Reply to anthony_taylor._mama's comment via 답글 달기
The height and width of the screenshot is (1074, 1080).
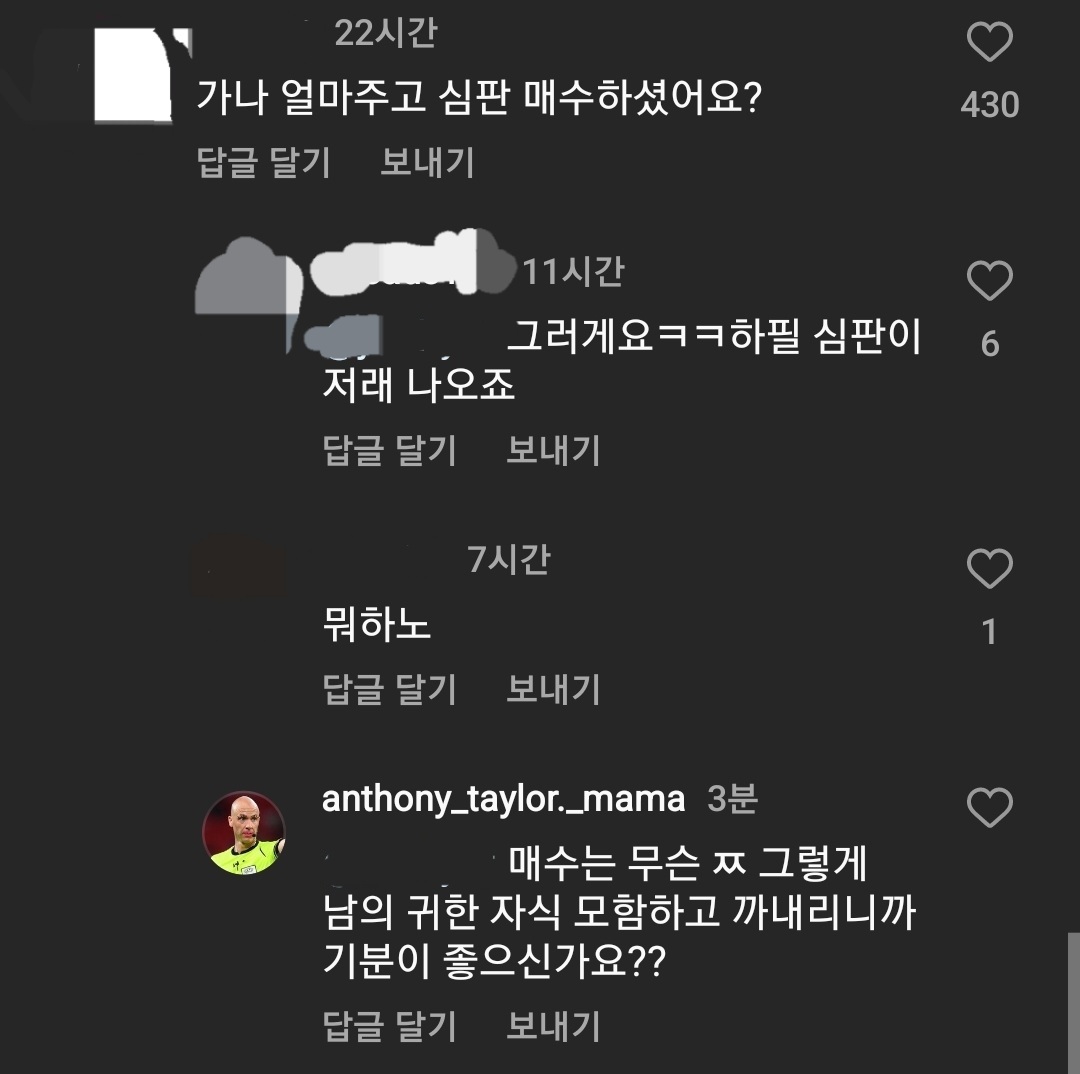tap(390, 1026)
